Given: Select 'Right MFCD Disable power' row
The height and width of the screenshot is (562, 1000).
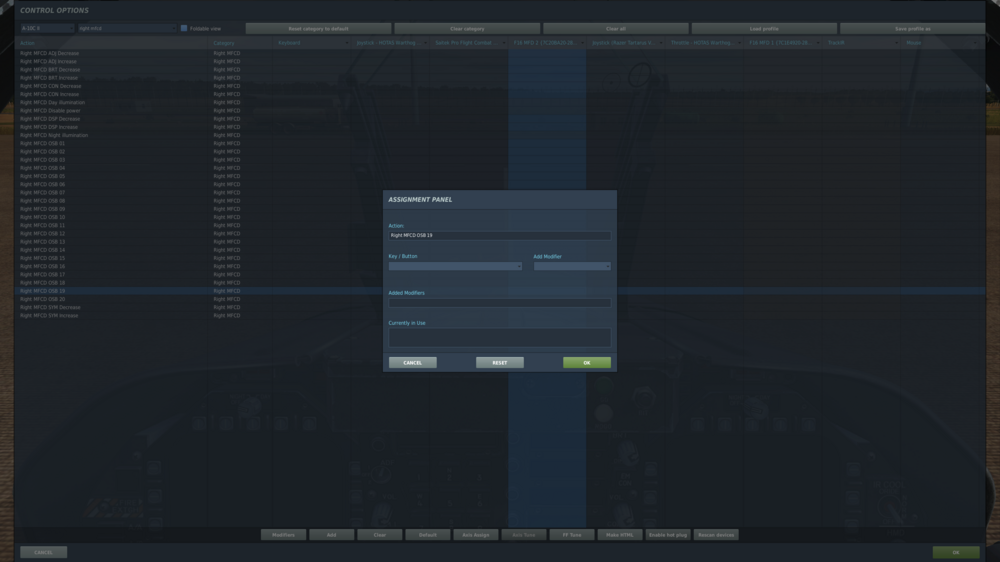Looking at the screenshot, I should 500,110.
